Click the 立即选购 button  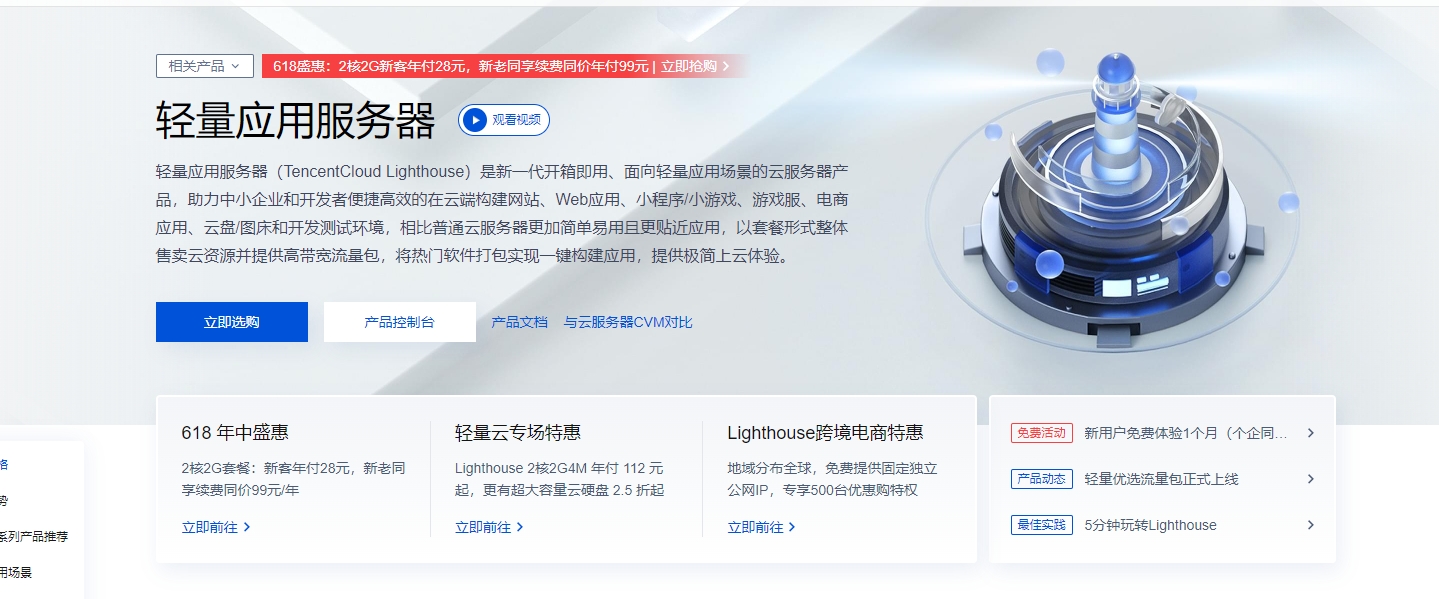click(232, 322)
